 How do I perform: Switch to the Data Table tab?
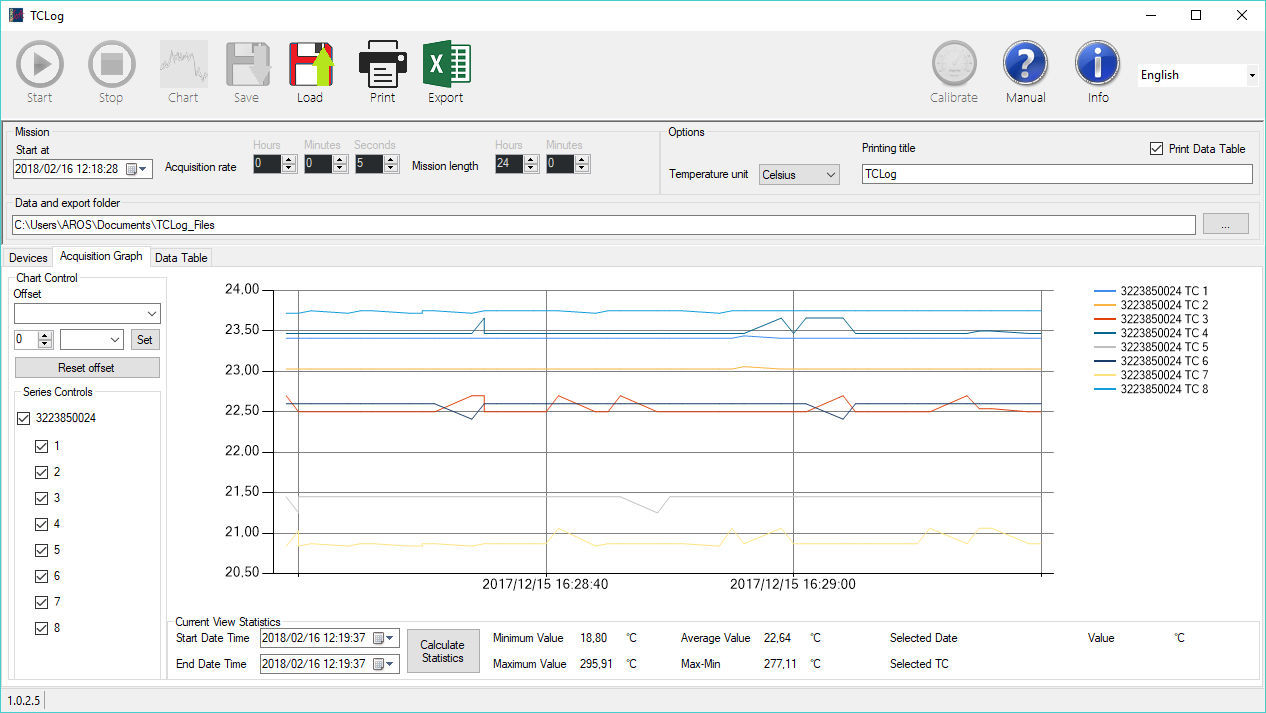tap(180, 257)
